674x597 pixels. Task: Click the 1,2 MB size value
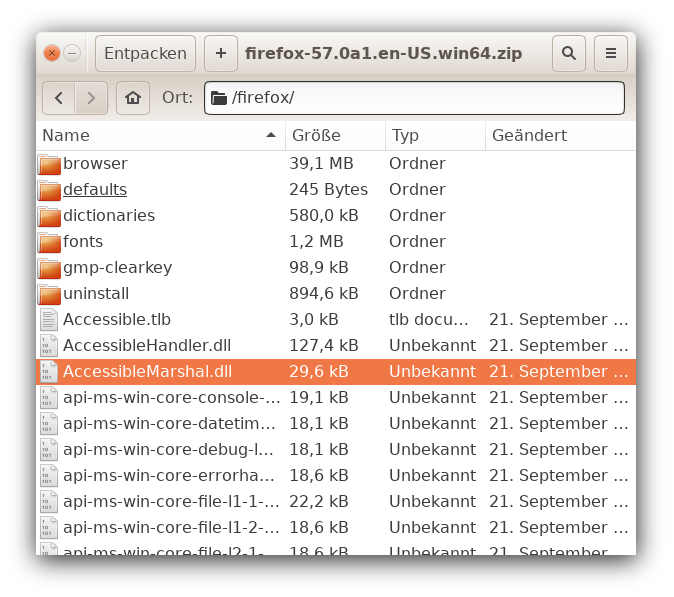tap(316, 242)
